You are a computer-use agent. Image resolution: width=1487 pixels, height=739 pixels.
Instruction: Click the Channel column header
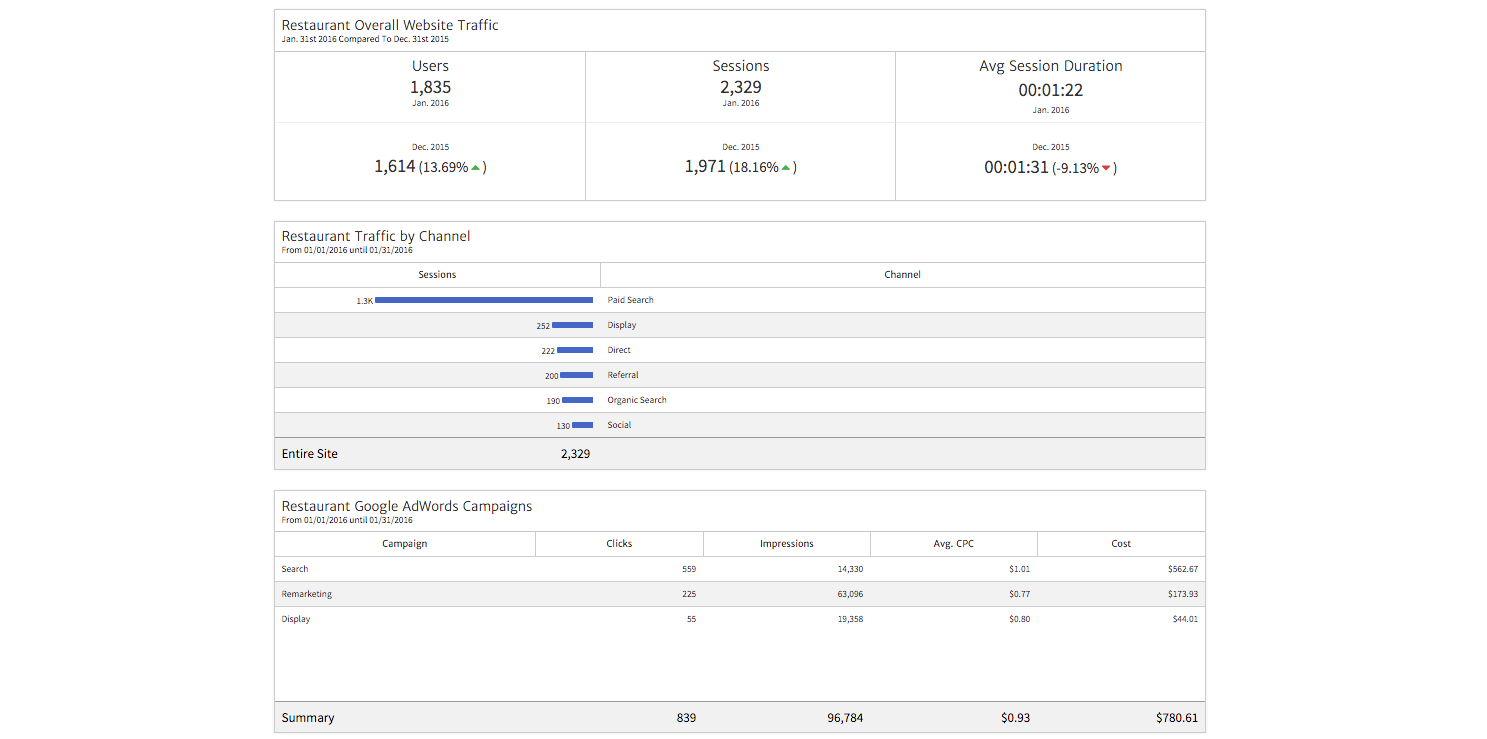click(x=902, y=274)
